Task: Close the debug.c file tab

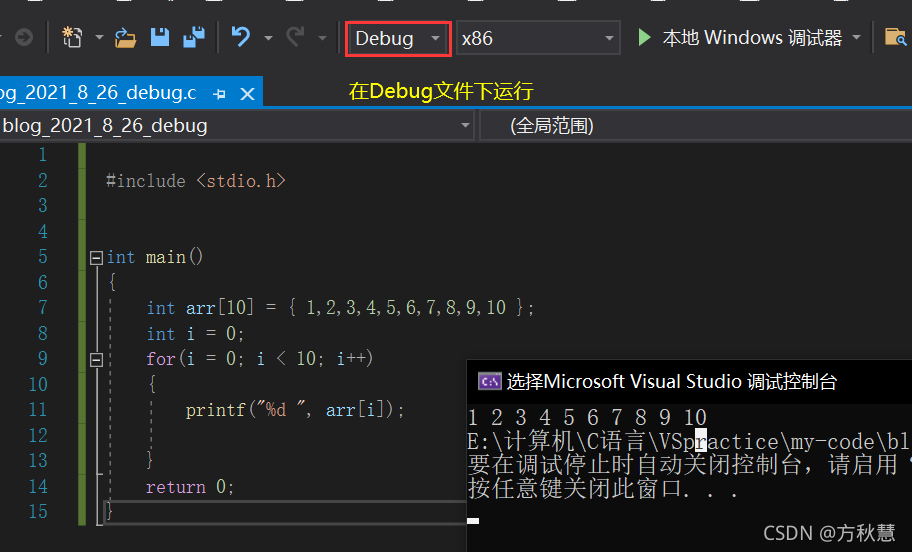Action: pos(247,94)
